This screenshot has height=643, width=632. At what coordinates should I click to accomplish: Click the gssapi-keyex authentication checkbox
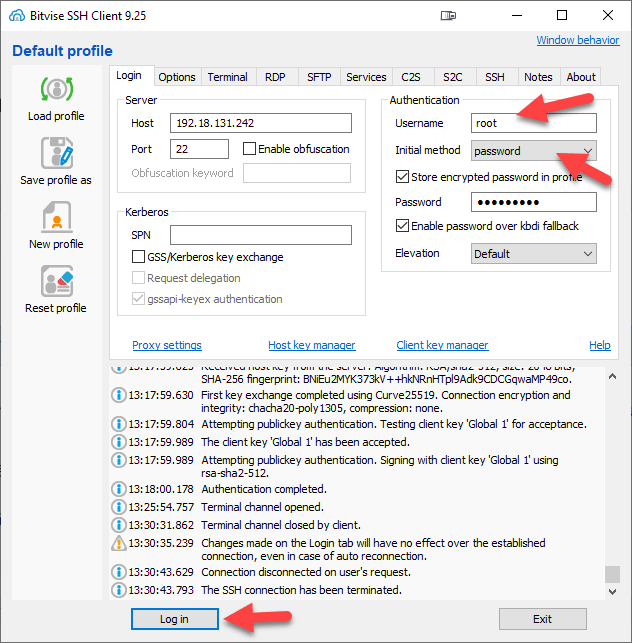pyautogui.click(x=138, y=299)
